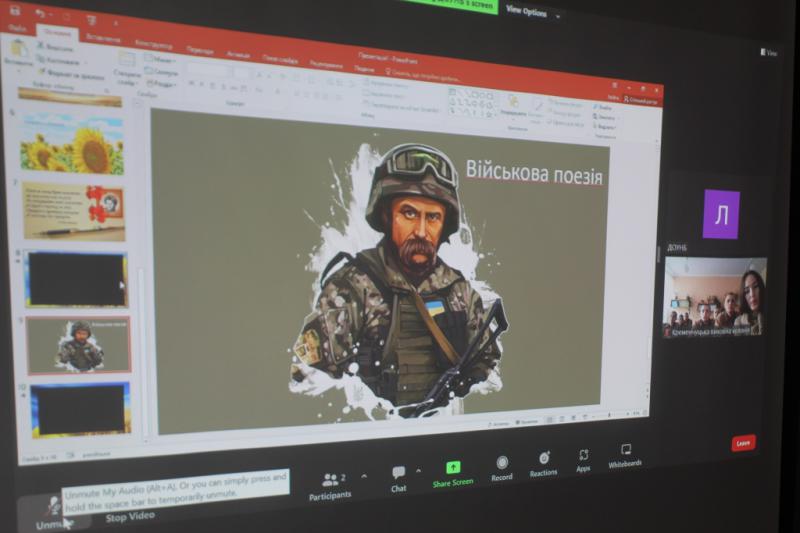
Task: Click the ribbon display options icon in the title bar
Action: coord(615,86)
